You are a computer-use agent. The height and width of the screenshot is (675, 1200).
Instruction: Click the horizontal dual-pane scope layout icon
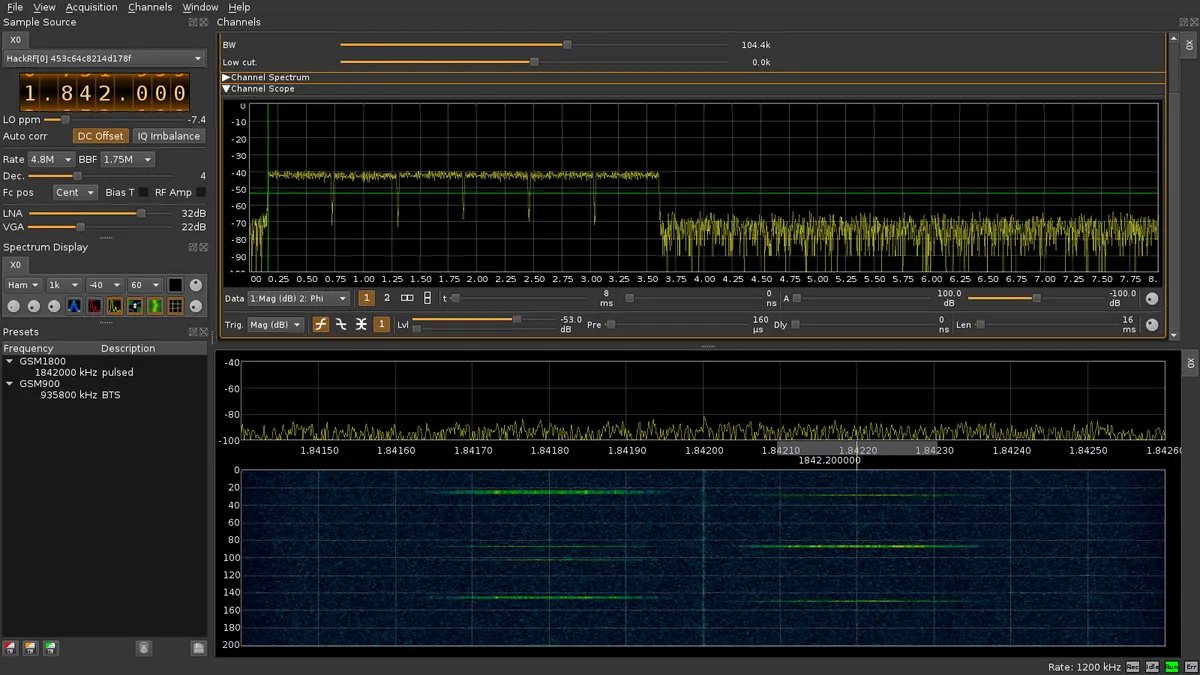pyautogui.click(x=407, y=297)
